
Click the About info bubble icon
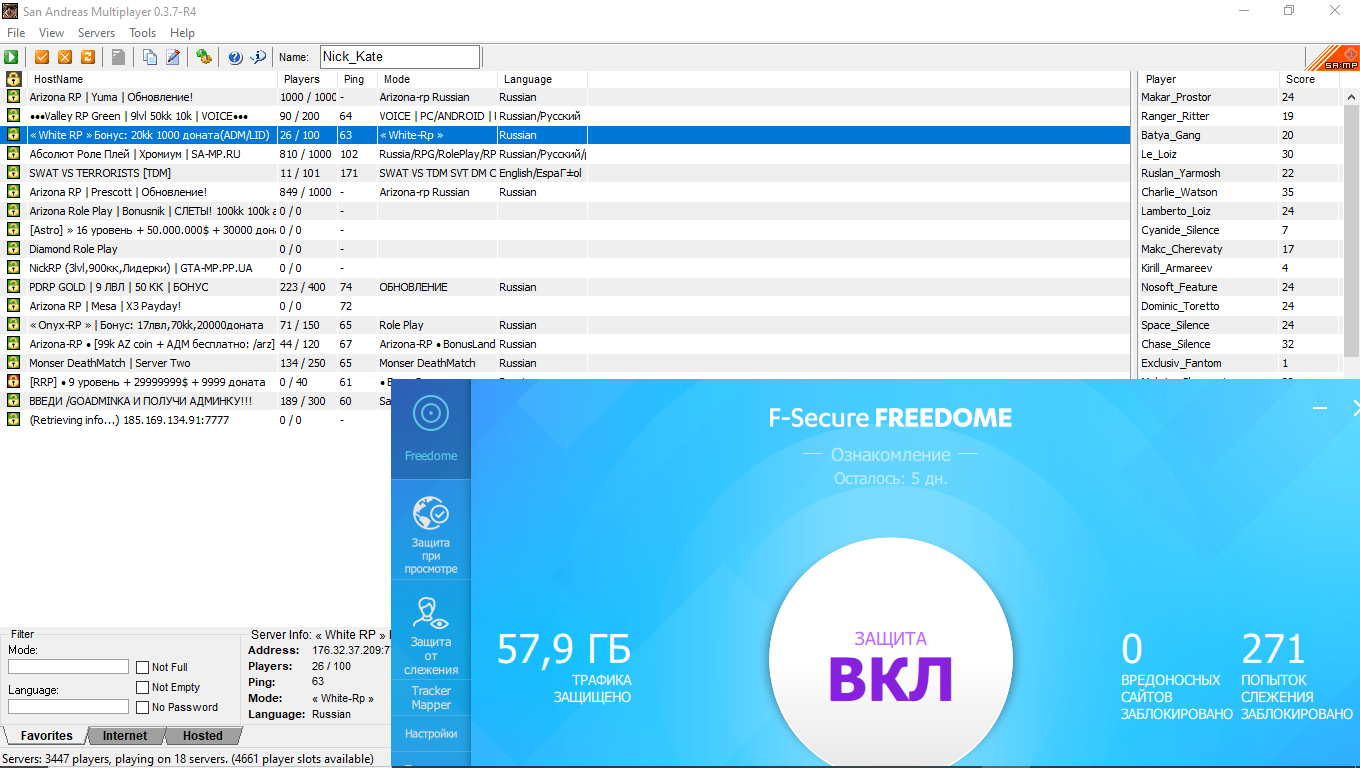[x=258, y=57]
